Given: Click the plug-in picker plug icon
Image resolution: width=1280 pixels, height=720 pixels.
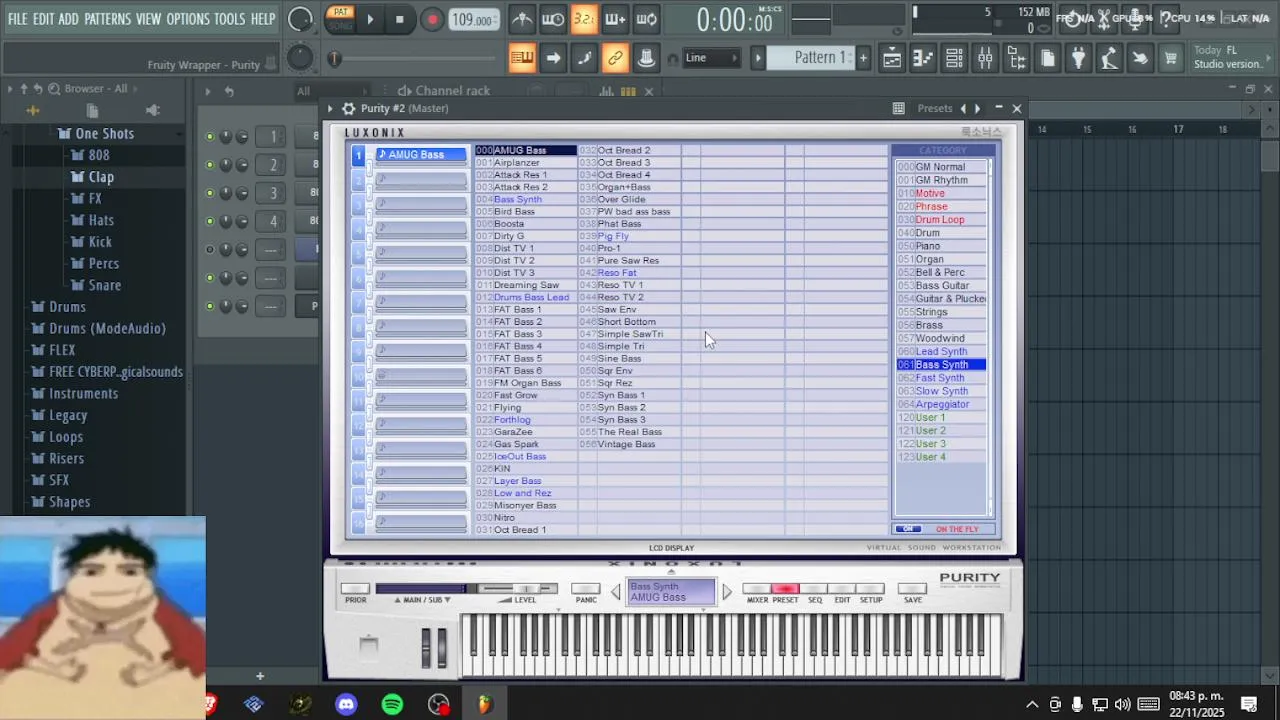Looking at the screenshot, I should [1078, 58].
